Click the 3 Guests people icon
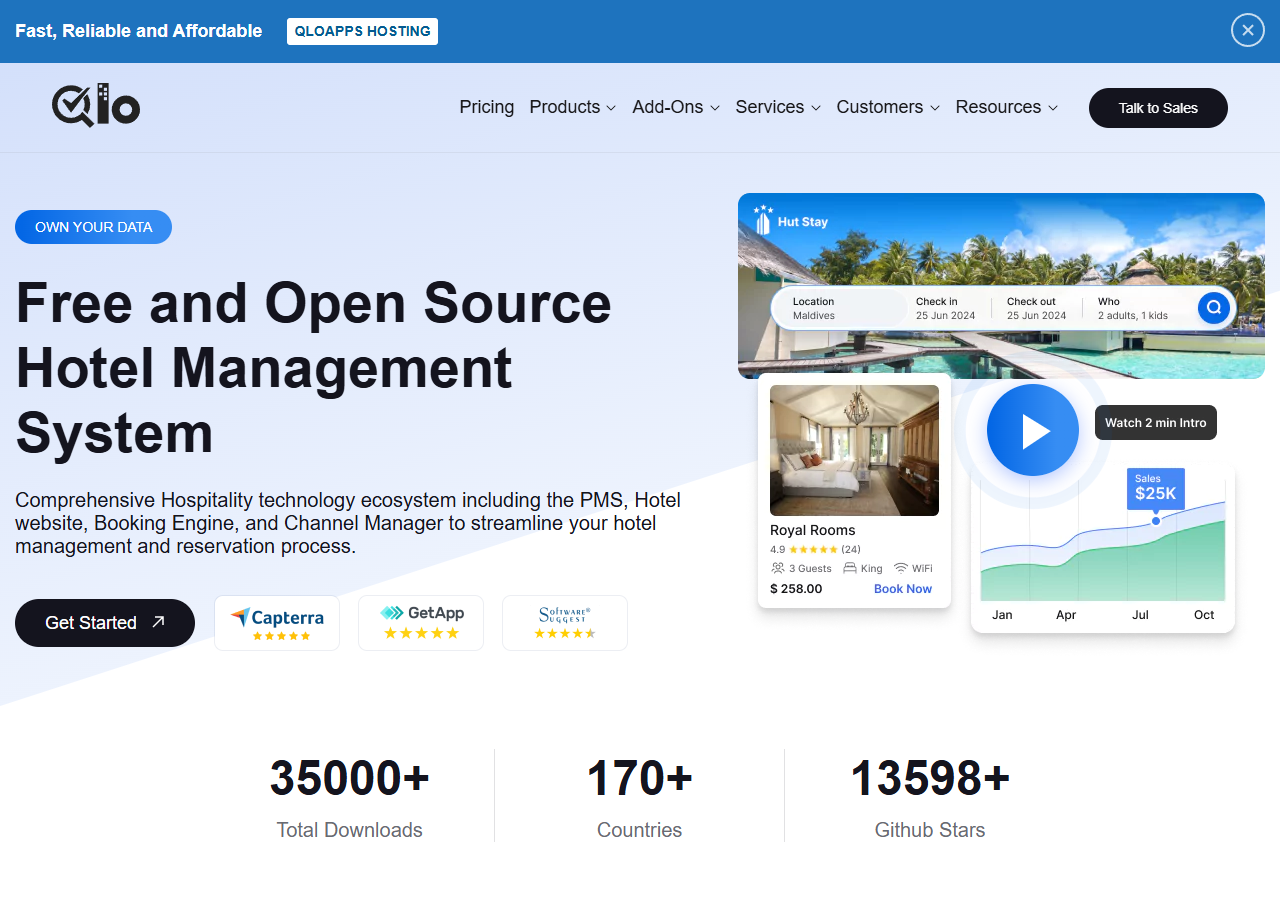1280x900 pixels. coord(778,568)
